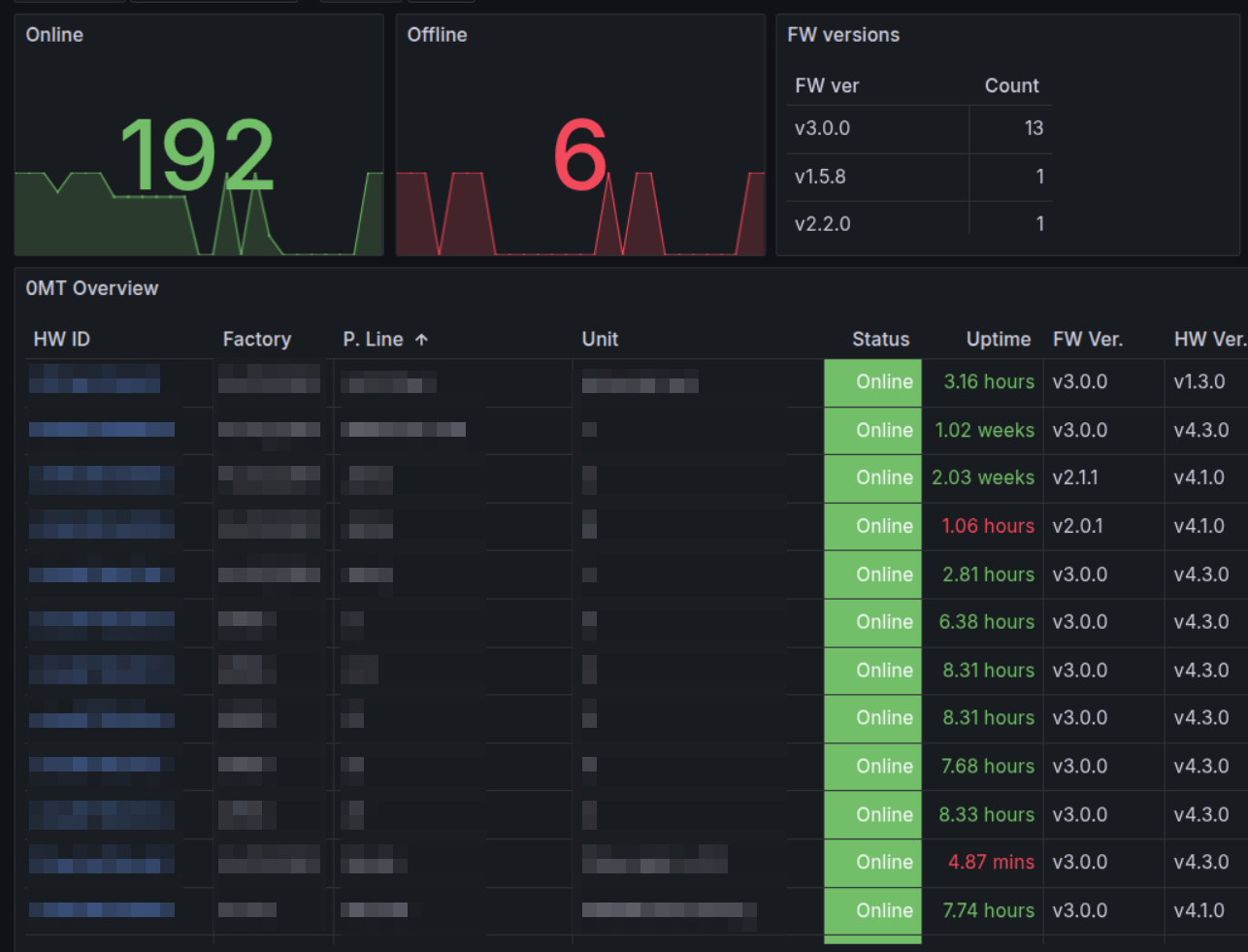Click the FW Ver. column header
This screenshot has width=1248, height=952.
point(1087,339)
